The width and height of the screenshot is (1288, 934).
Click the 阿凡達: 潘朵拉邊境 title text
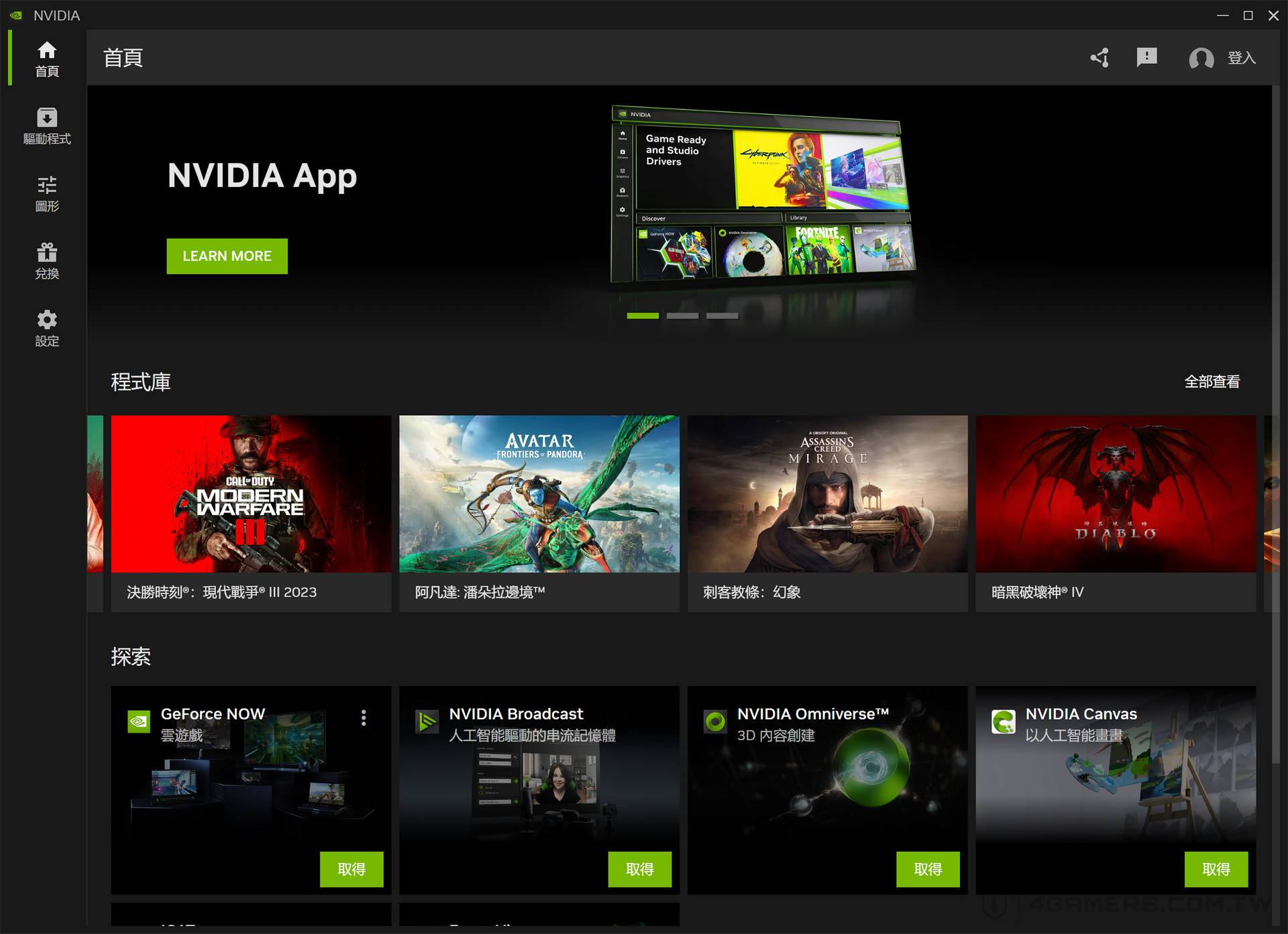coord(480,592)
